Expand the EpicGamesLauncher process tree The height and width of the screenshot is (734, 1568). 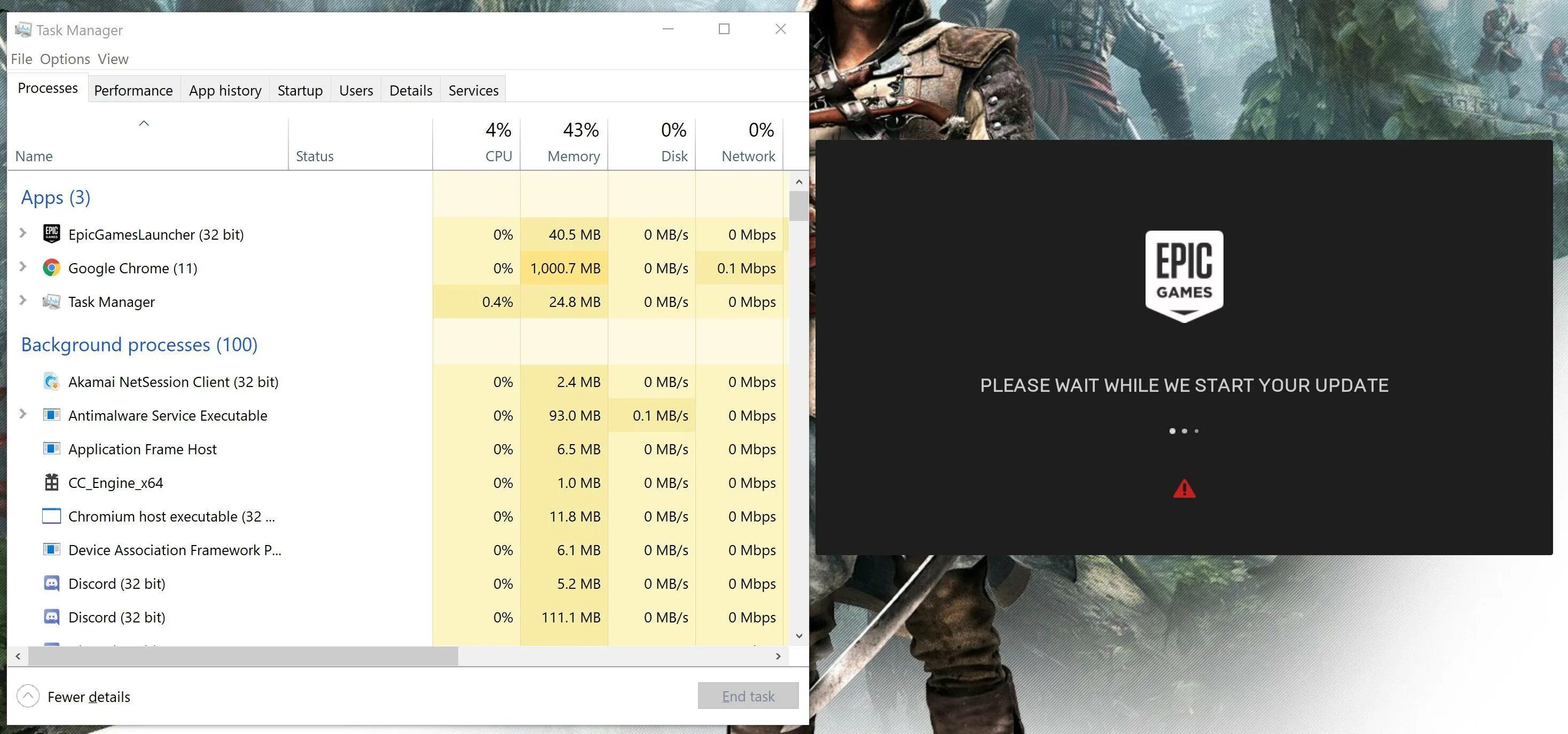[22, 234]
